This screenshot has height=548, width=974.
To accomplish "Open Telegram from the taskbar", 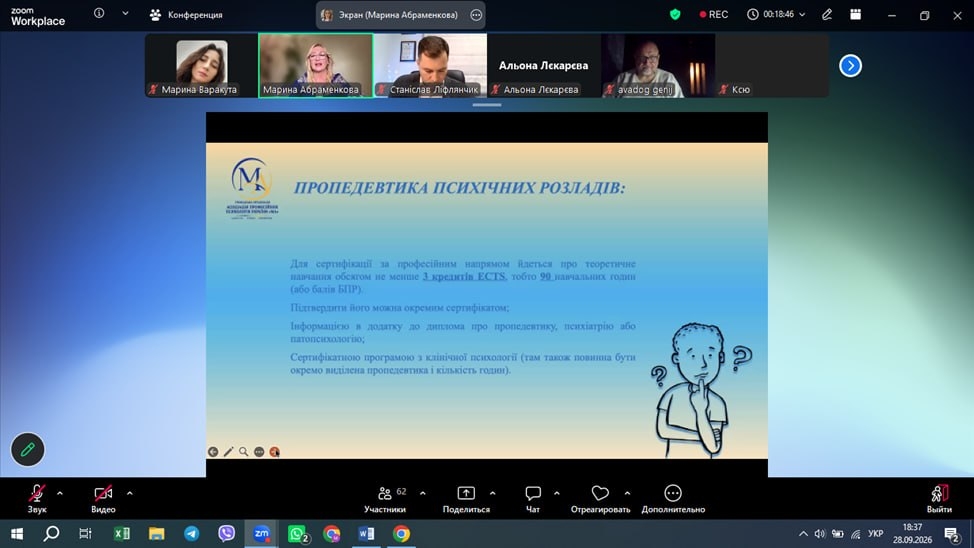I will click(x=191, y=534).
